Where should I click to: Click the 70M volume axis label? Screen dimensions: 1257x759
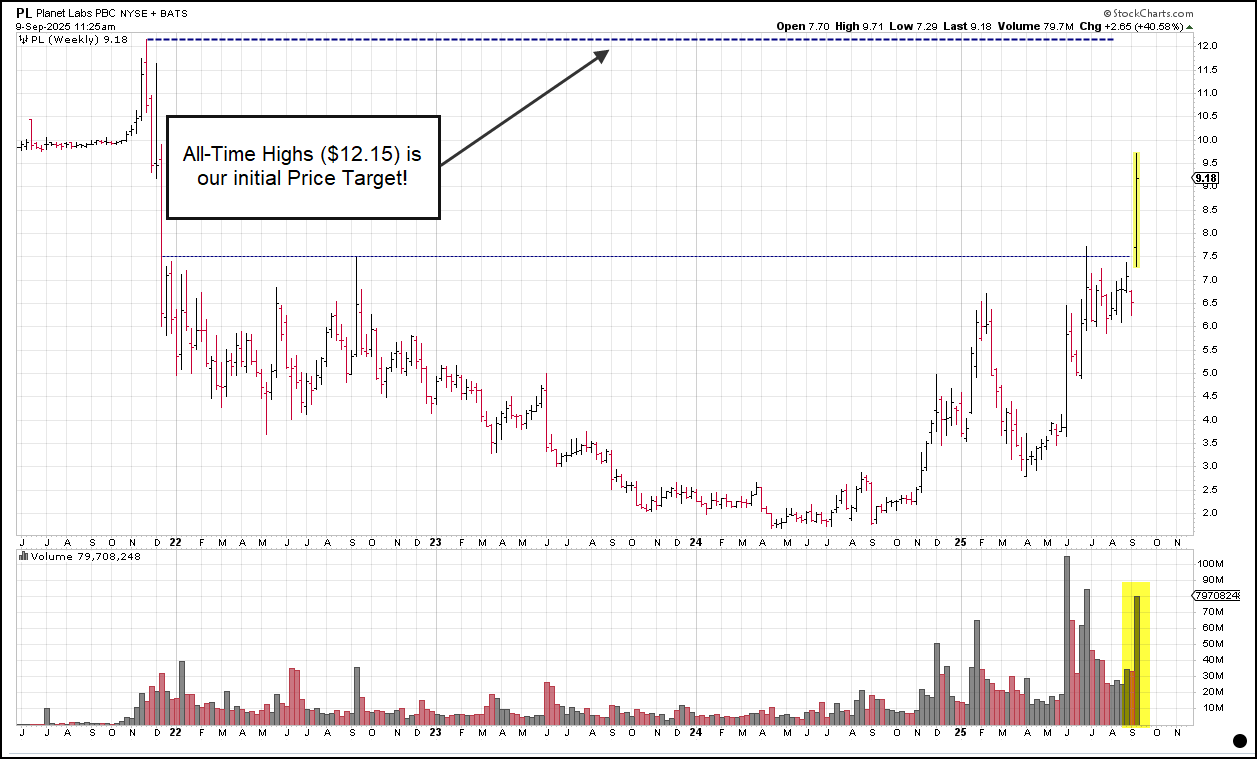point(1211,612)
